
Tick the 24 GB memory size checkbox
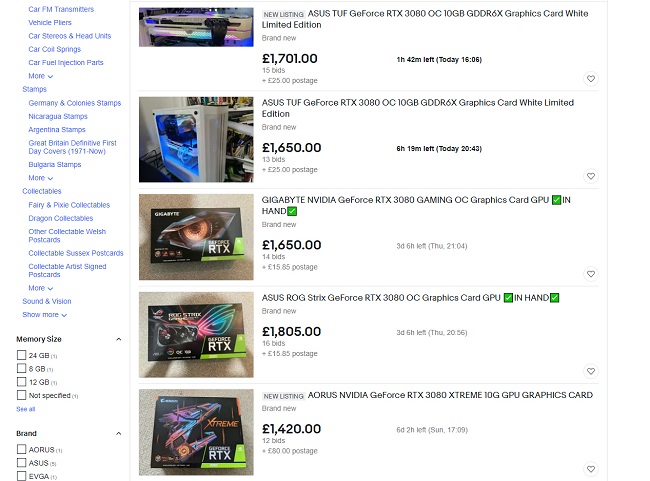click(21, 355)
